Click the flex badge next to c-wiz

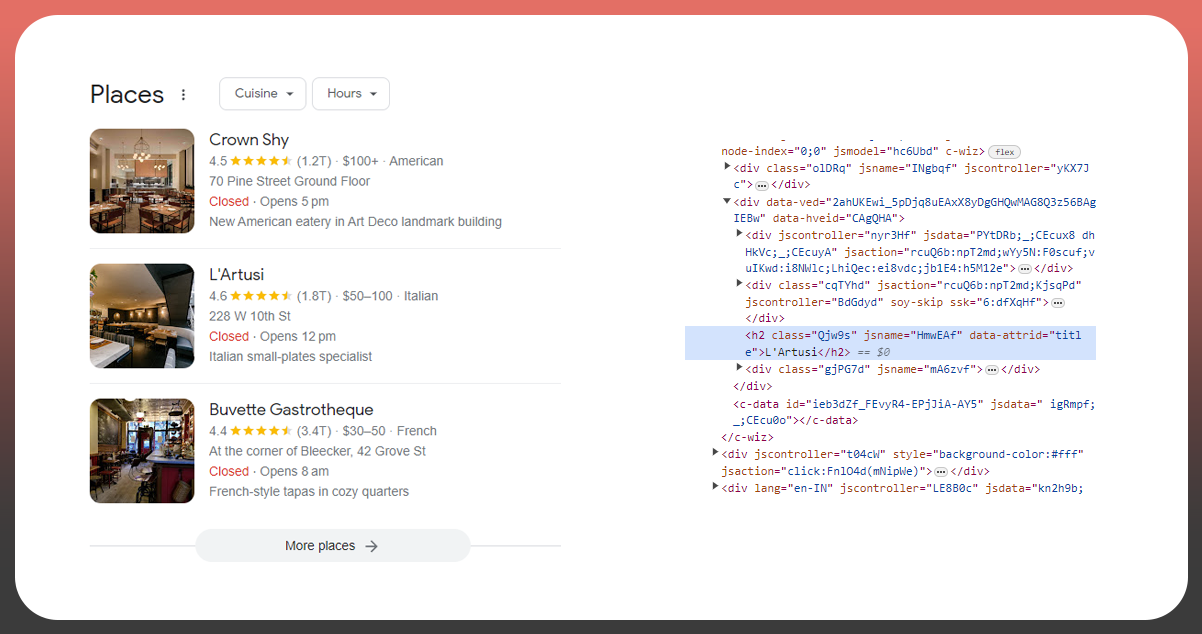point(1004,152)
